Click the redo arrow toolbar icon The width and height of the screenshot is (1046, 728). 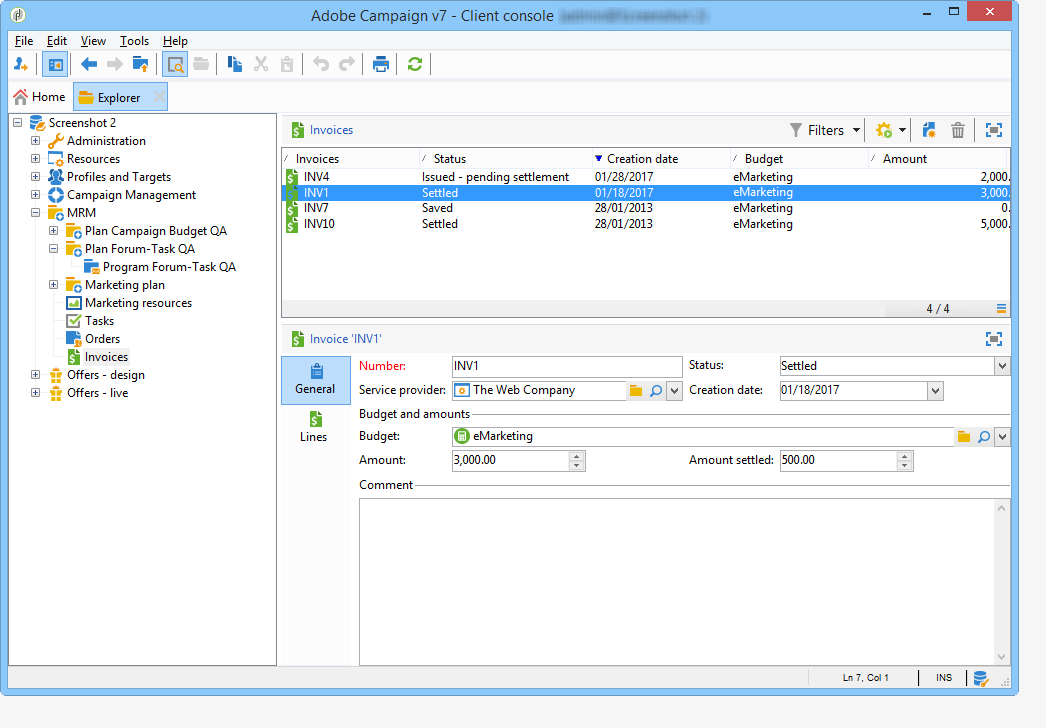(347, 65)
